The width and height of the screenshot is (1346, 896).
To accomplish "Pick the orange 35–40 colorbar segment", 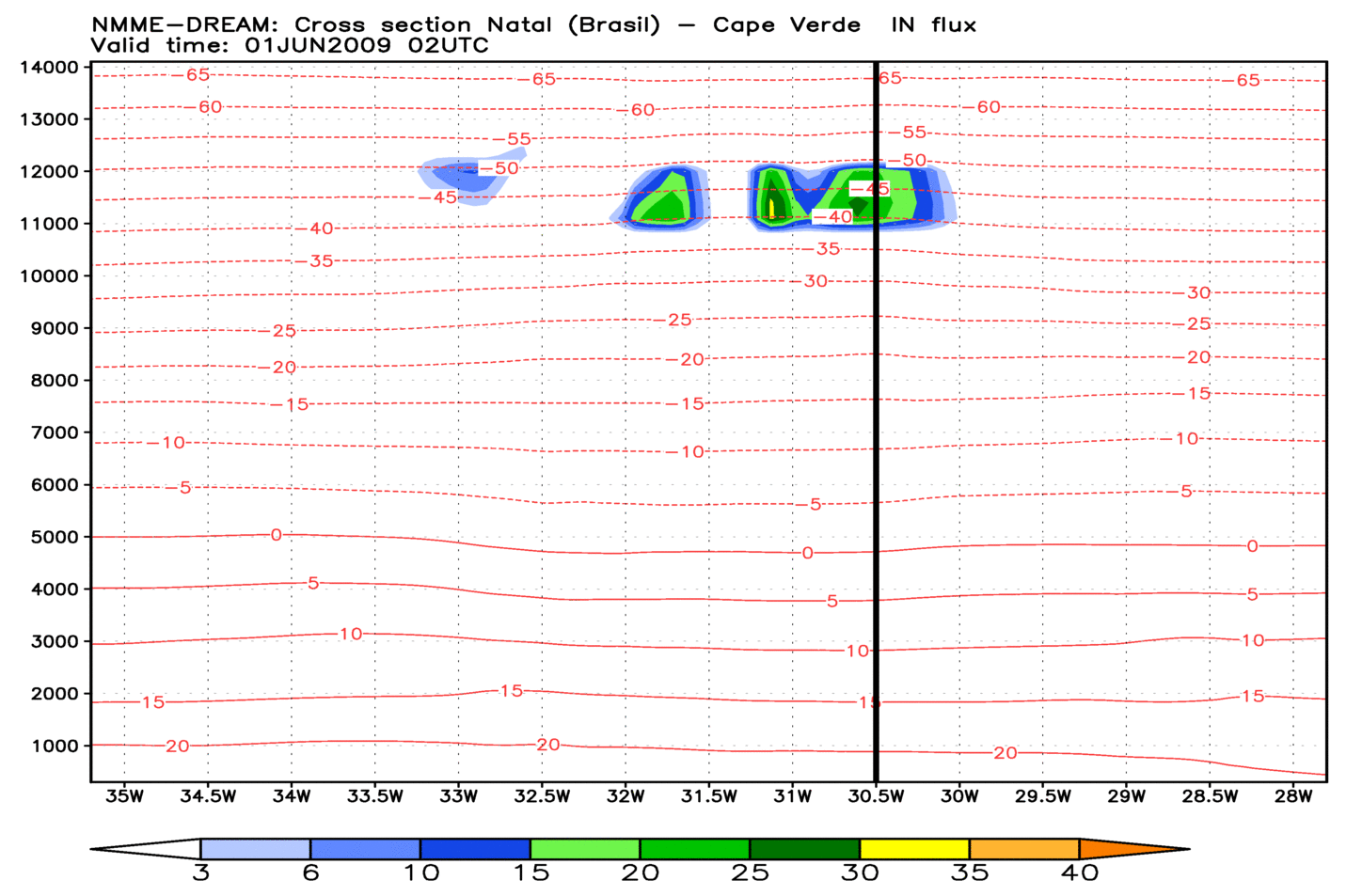I will click(1023, 849).
